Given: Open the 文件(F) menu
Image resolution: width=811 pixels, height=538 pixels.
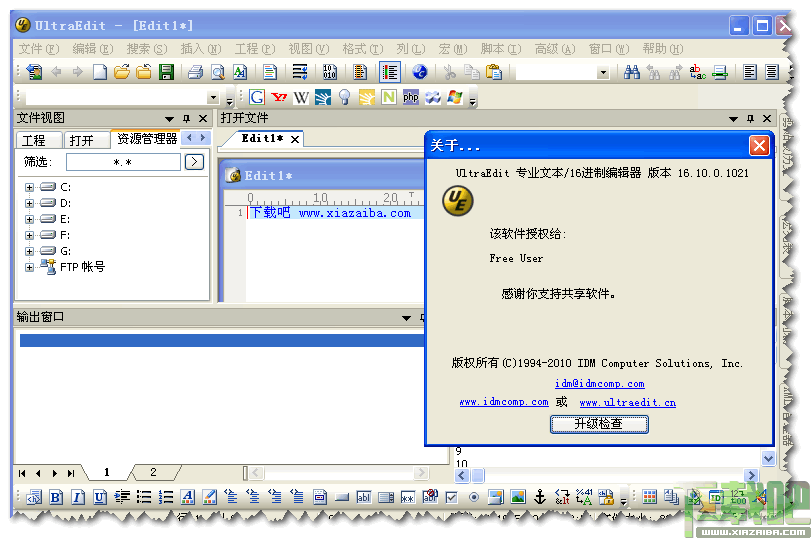Looking at the screenshot, I should click(39, 49).
